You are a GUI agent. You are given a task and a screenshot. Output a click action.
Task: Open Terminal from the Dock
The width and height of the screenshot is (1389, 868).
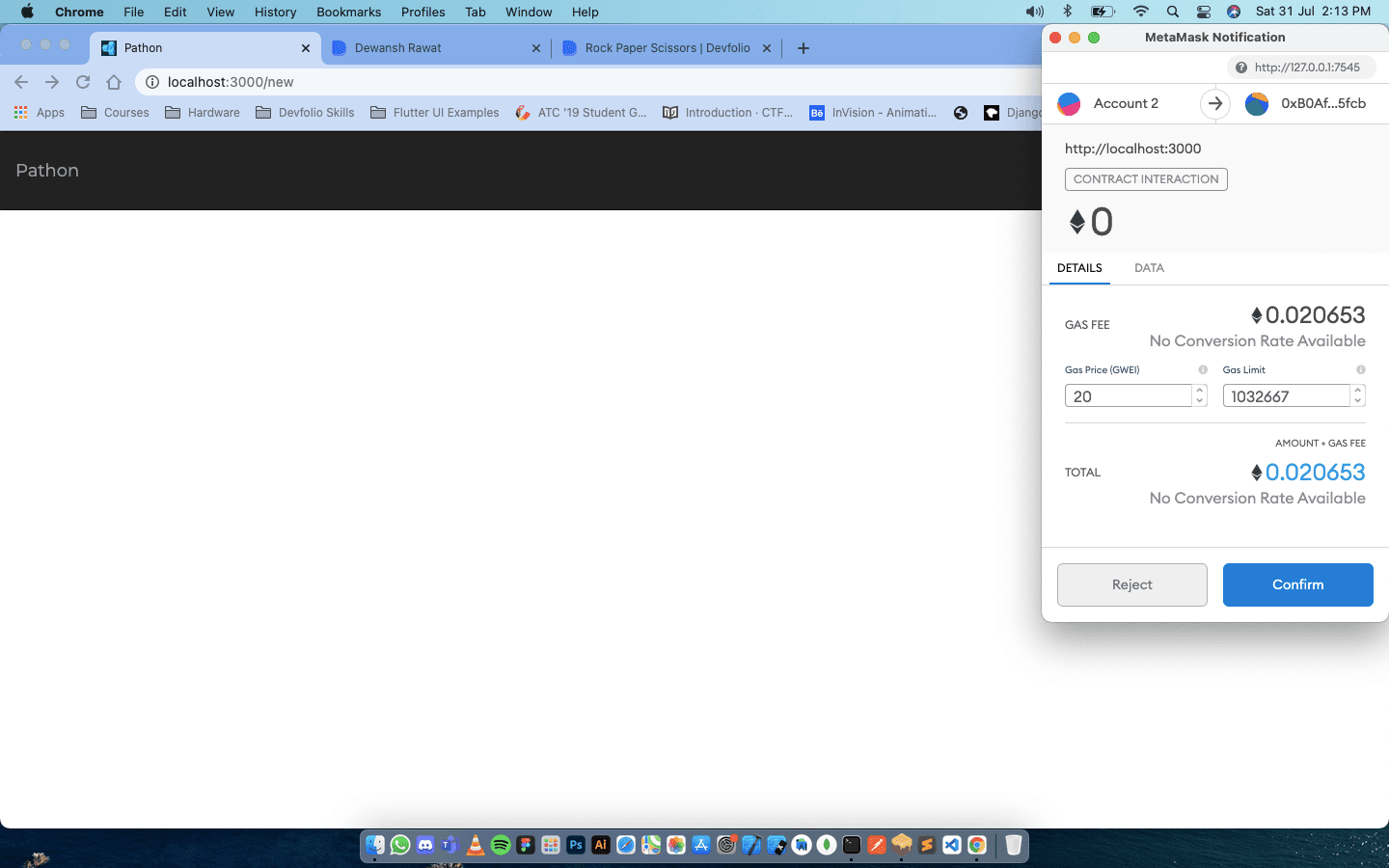[852, 845]
